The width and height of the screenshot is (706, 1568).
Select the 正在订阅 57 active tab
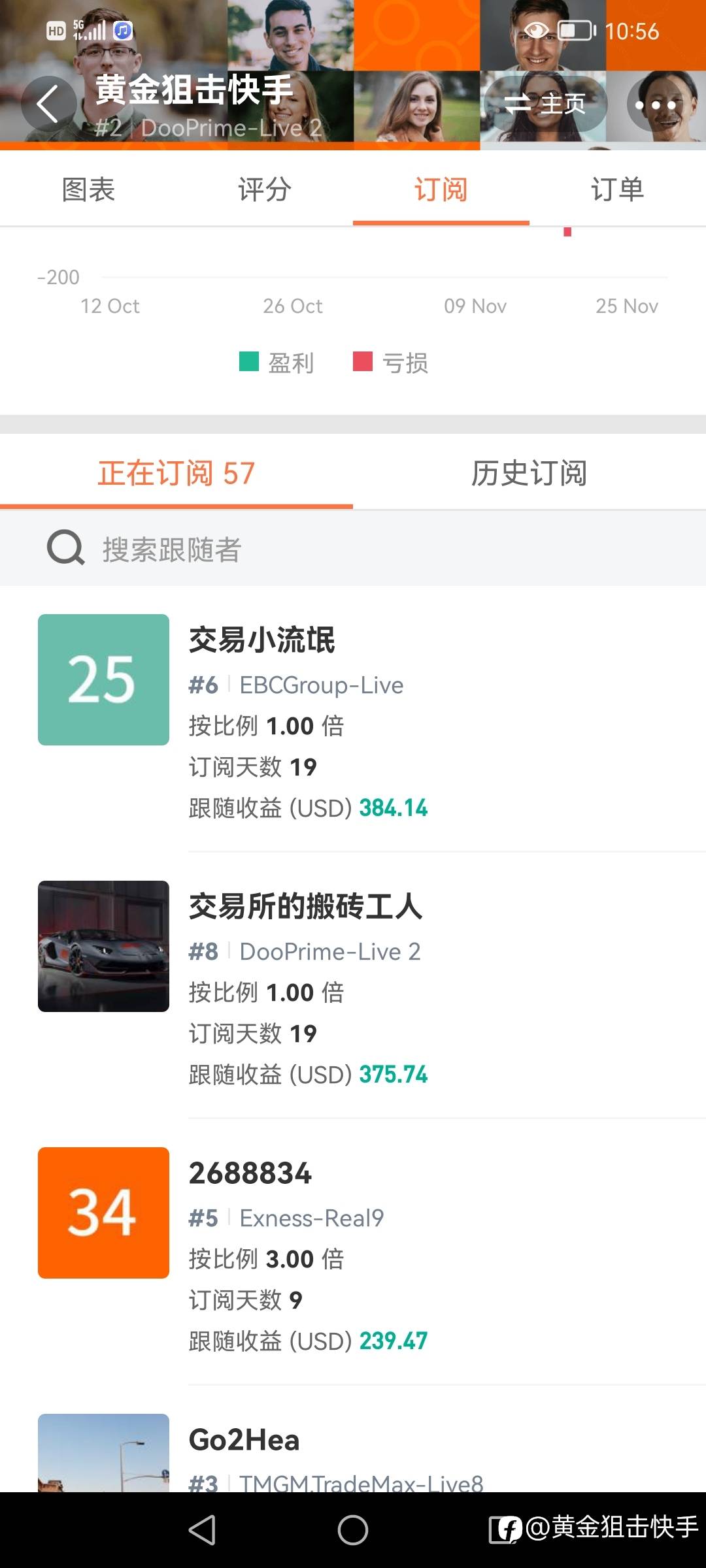pos(176,473)
